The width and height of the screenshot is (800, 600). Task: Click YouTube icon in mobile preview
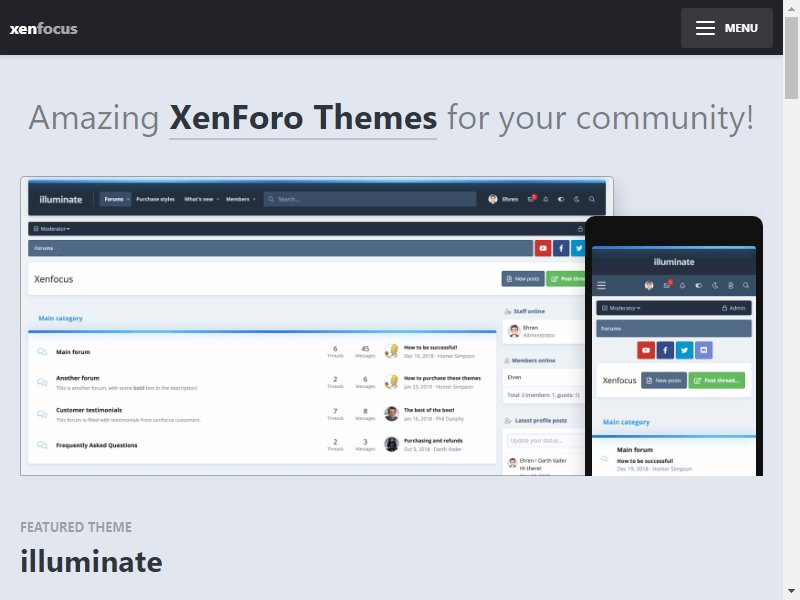[x=646, y=351]
